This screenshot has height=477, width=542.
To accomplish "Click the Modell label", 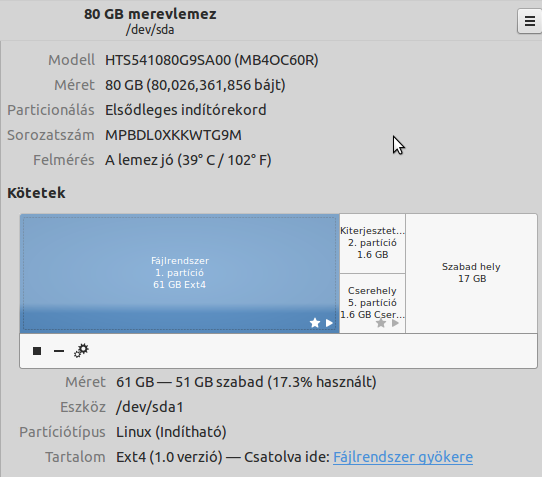I will click(x=72, y=60).
